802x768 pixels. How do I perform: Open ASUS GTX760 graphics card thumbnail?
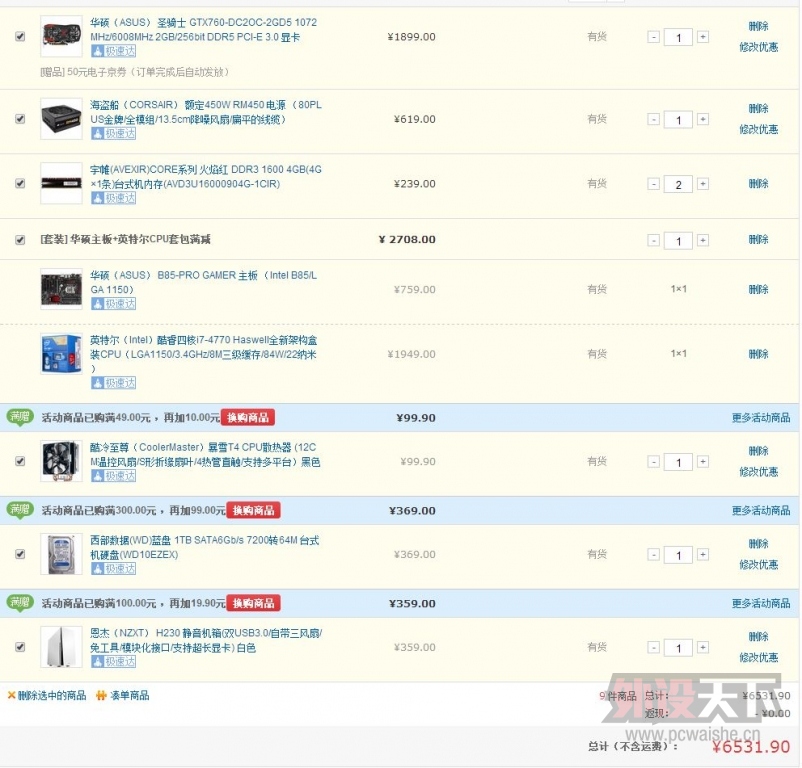point(61,36)
